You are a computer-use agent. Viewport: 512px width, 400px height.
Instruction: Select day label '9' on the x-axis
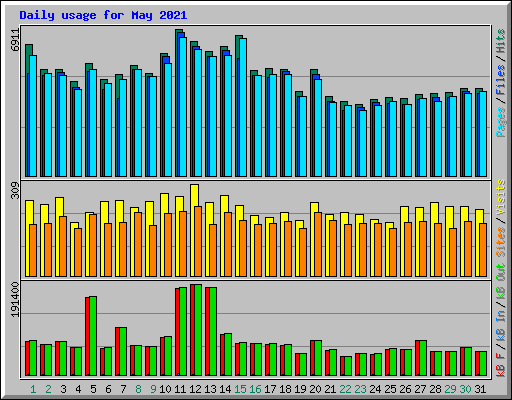click(153, 389)
